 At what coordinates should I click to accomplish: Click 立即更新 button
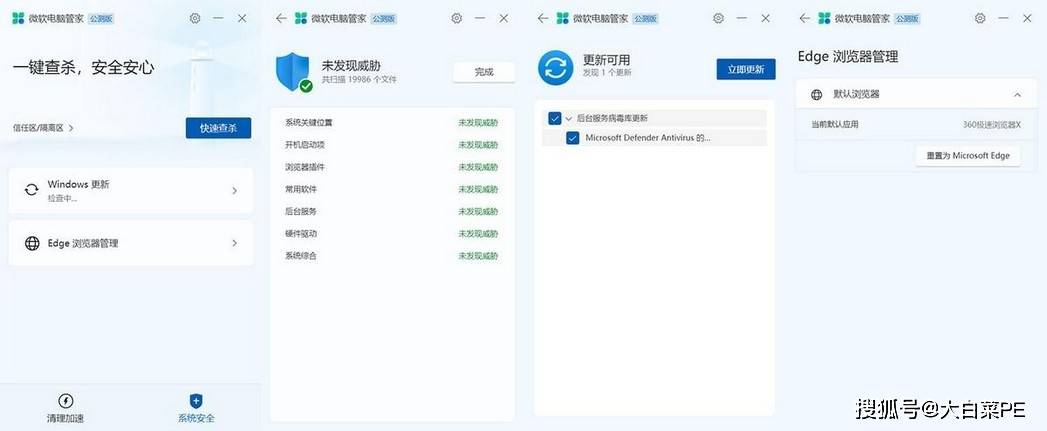746,69
